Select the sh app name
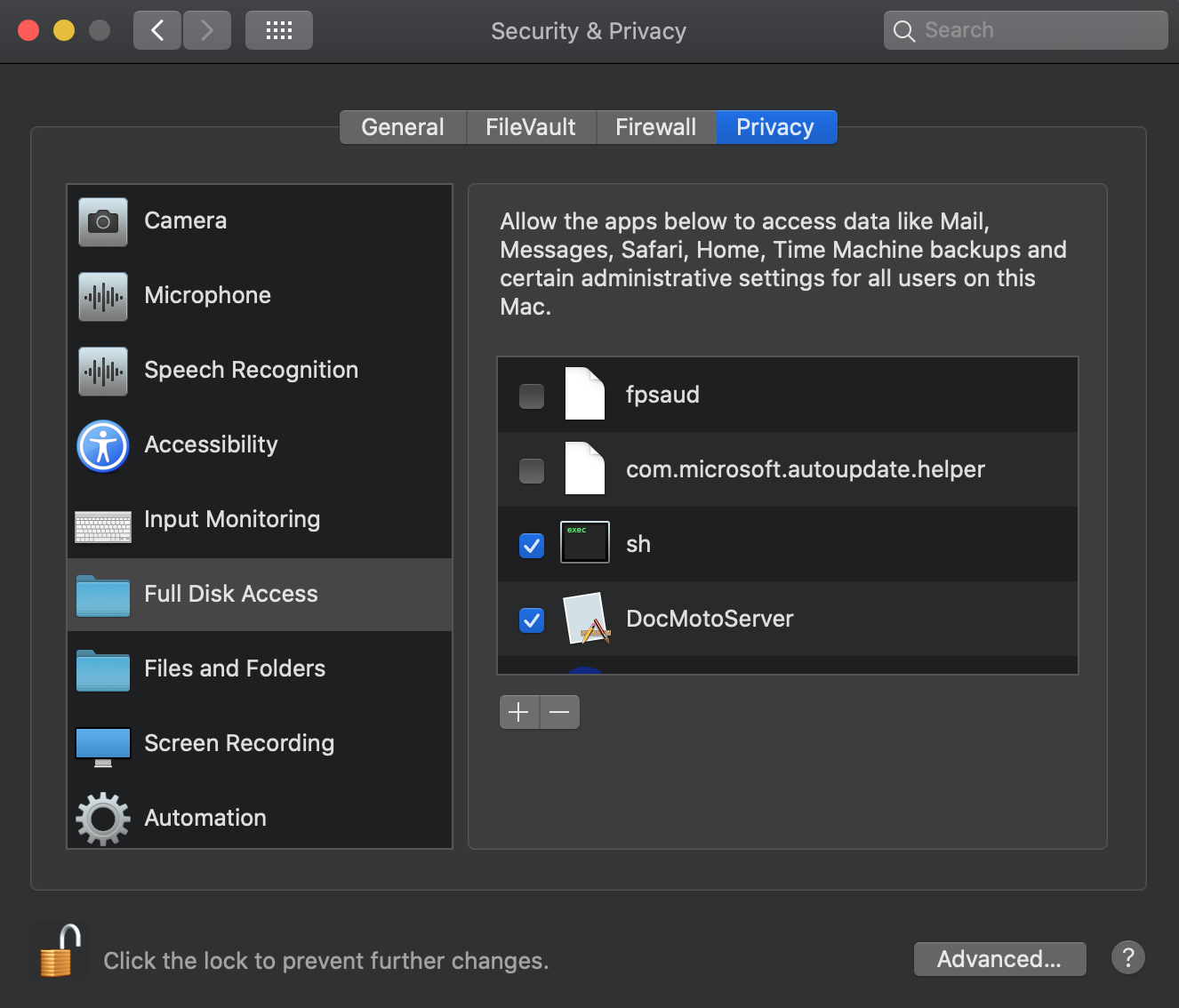The width and height of the screenshot is (1179, 1008). point(638,544)
